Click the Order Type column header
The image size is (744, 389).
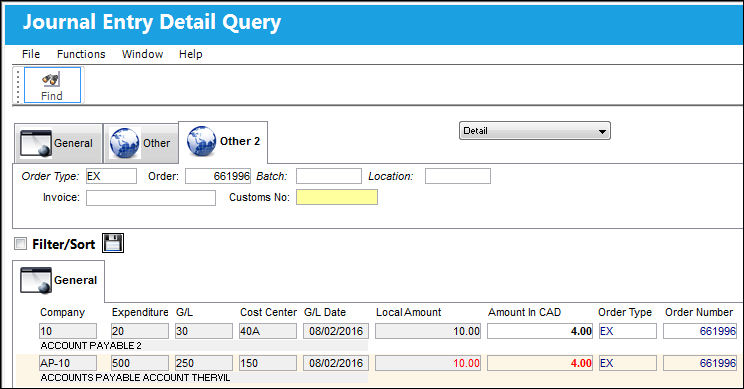[x=625, y=313]
